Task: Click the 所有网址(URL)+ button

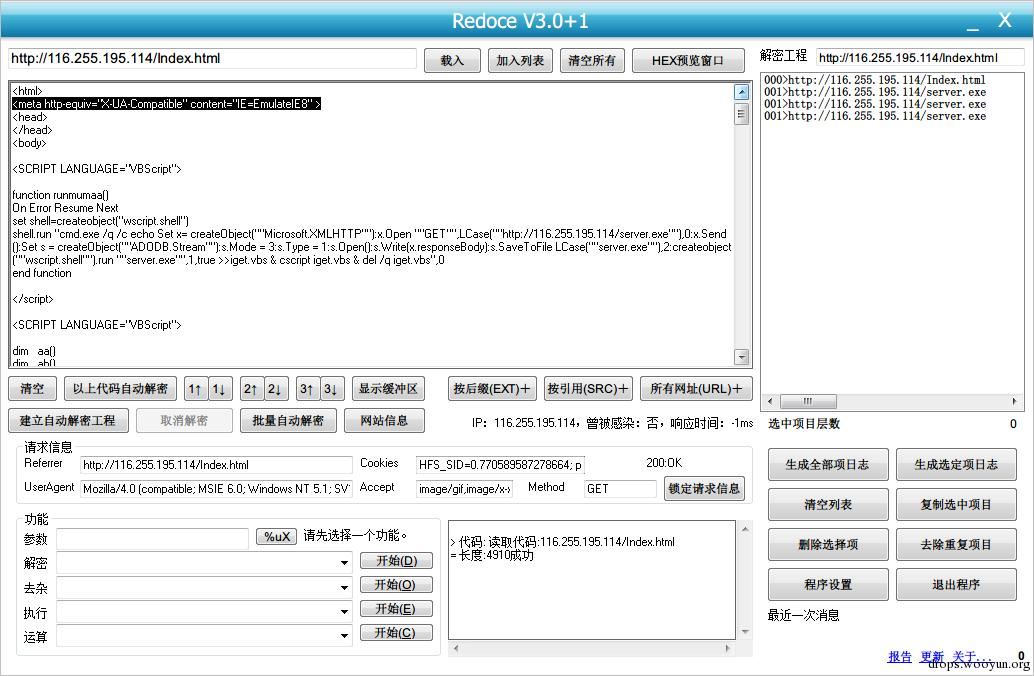Action: pyautogui.click(x=696, y=388)
